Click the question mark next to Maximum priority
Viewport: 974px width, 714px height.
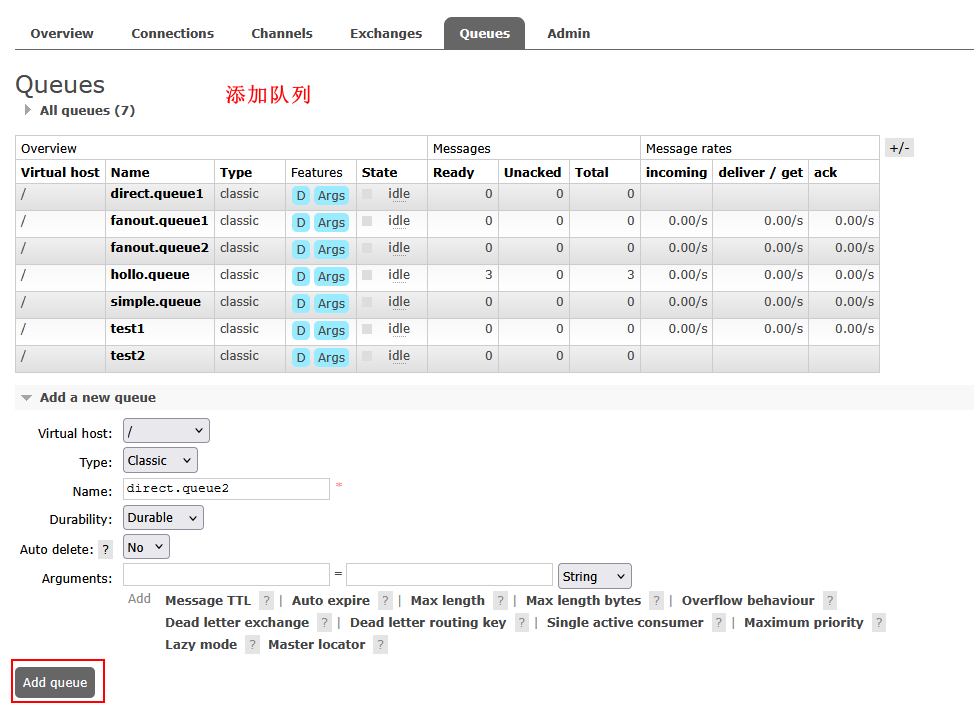(878, 623)
